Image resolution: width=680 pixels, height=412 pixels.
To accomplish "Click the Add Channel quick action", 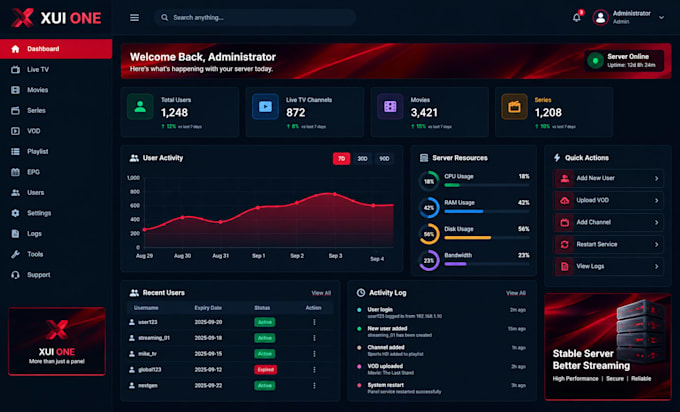I will click(x=608, y=222).
